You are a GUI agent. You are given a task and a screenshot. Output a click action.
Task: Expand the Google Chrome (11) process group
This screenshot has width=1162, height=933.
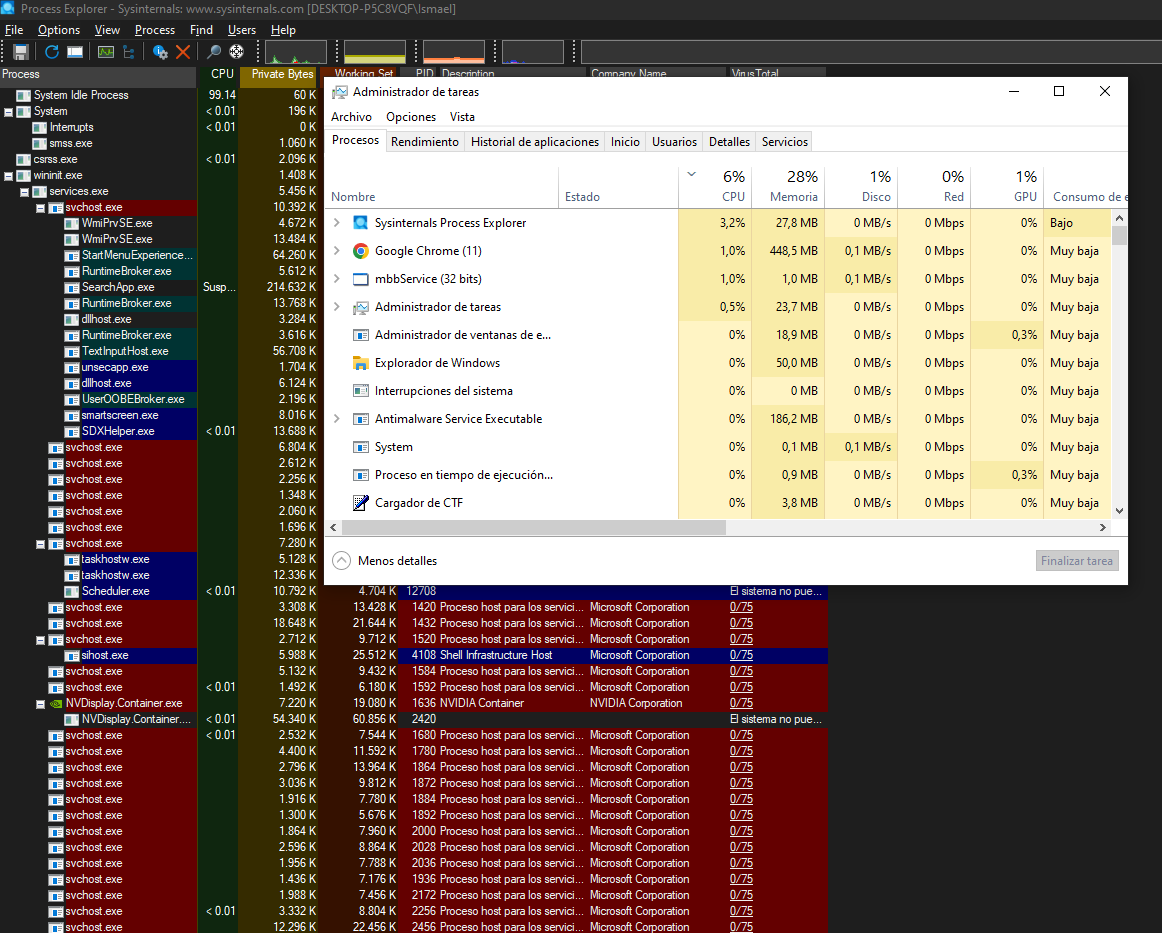337,251
